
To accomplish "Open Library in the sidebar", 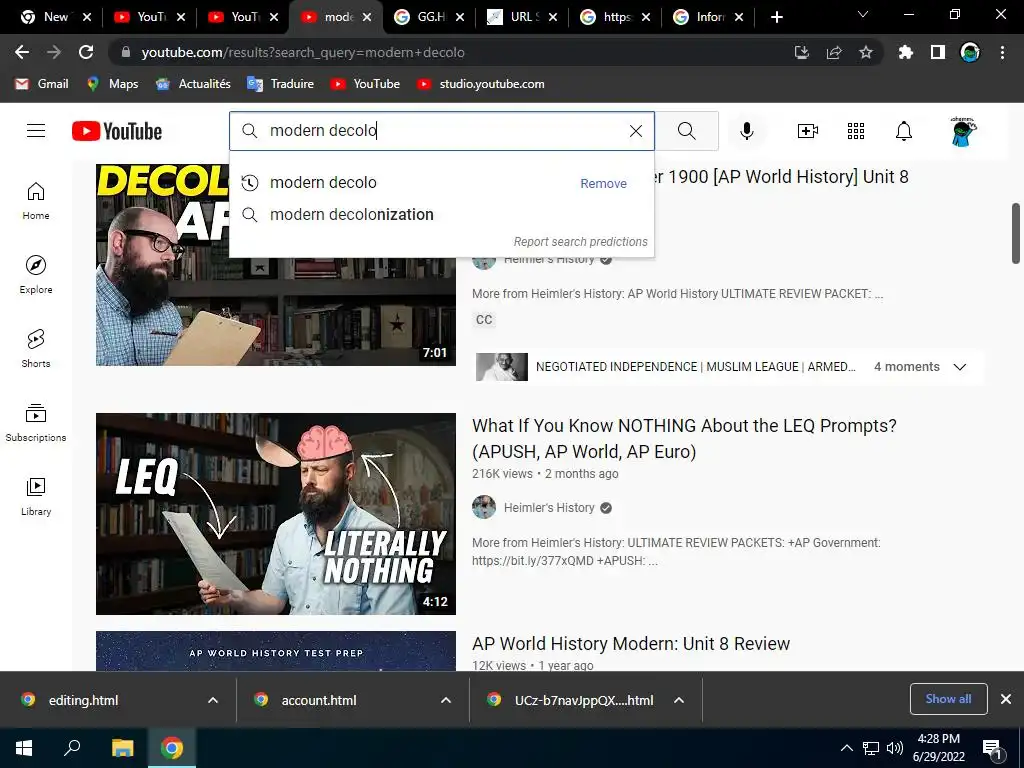I will pos(36,496).
